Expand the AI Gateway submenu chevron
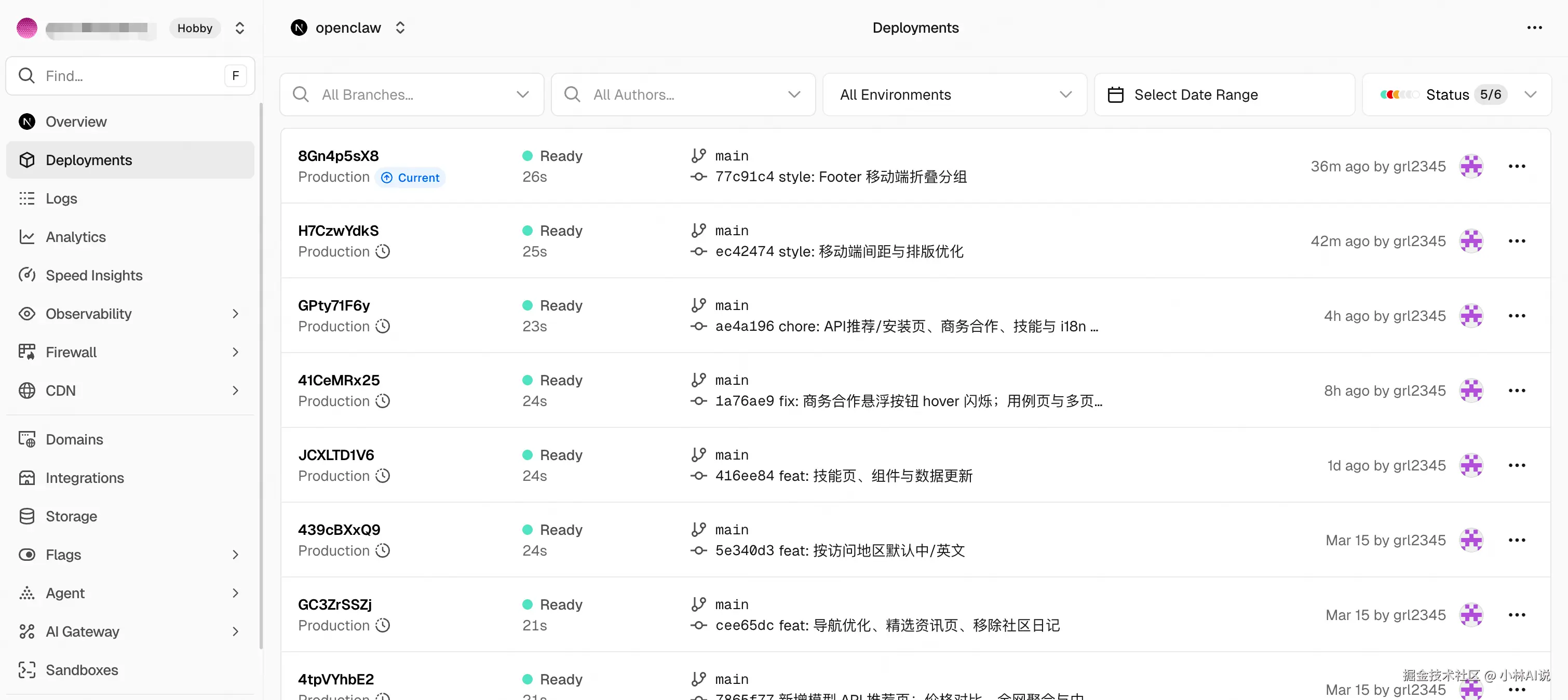 tap(236, 631)
